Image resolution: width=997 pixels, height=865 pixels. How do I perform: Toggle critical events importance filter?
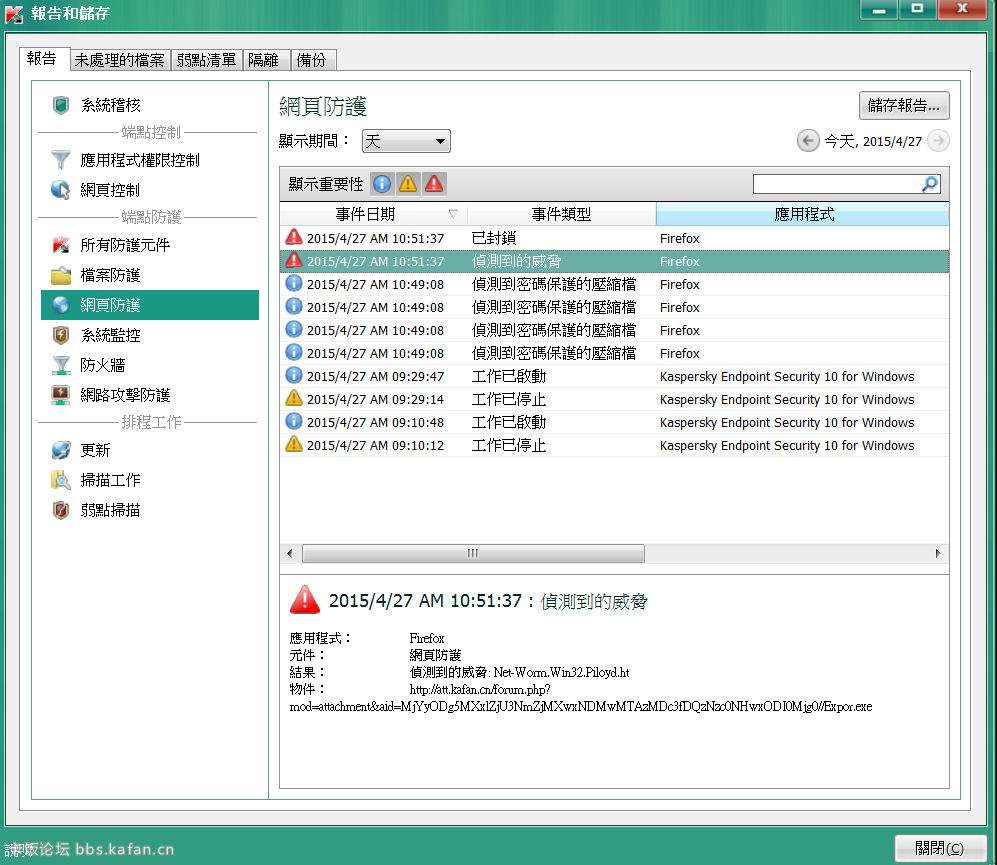pyautogui.click(x=434, y=184)
